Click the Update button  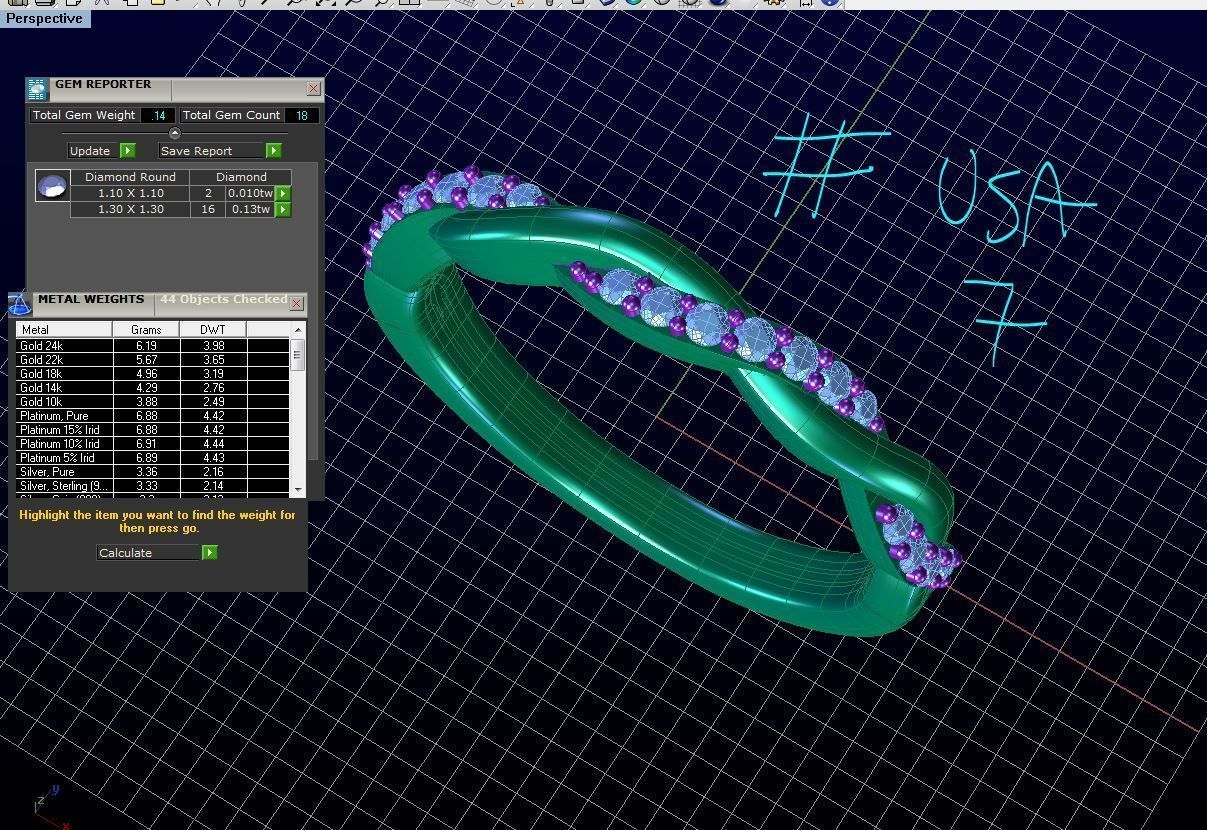[93, 151]
